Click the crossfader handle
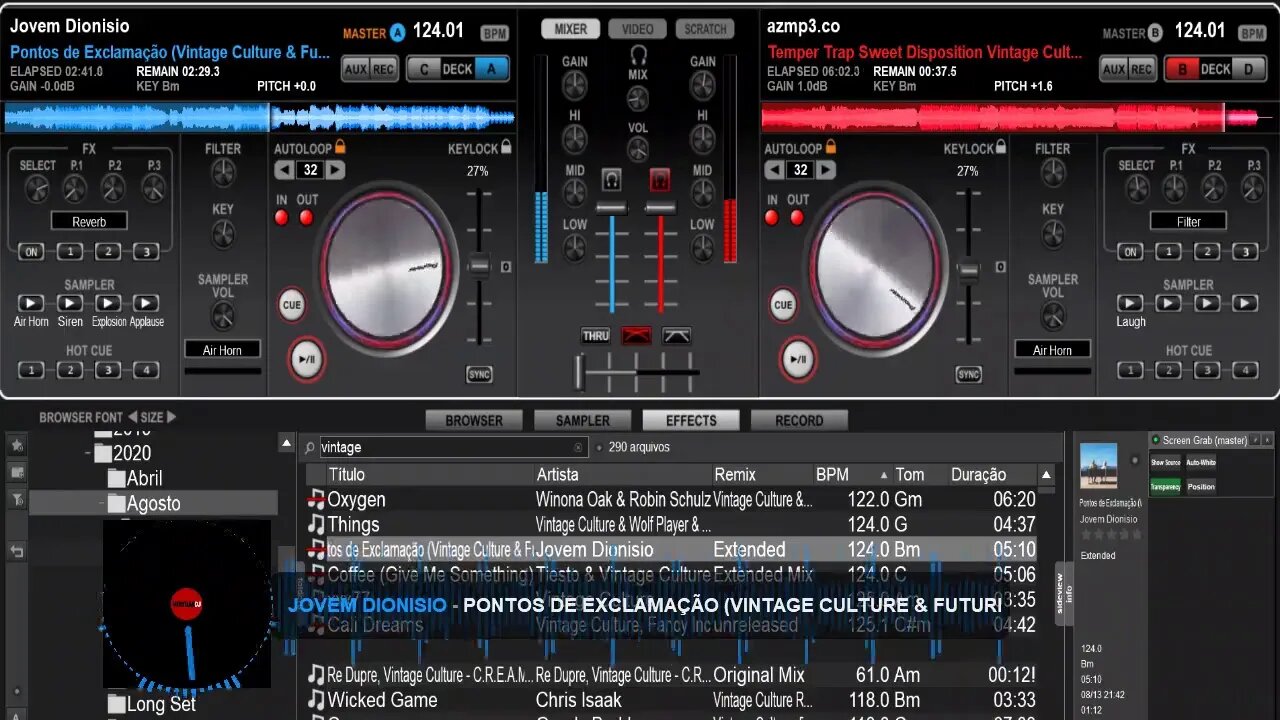Viewport: 1280px width, 720px height. tap(579, 372)
